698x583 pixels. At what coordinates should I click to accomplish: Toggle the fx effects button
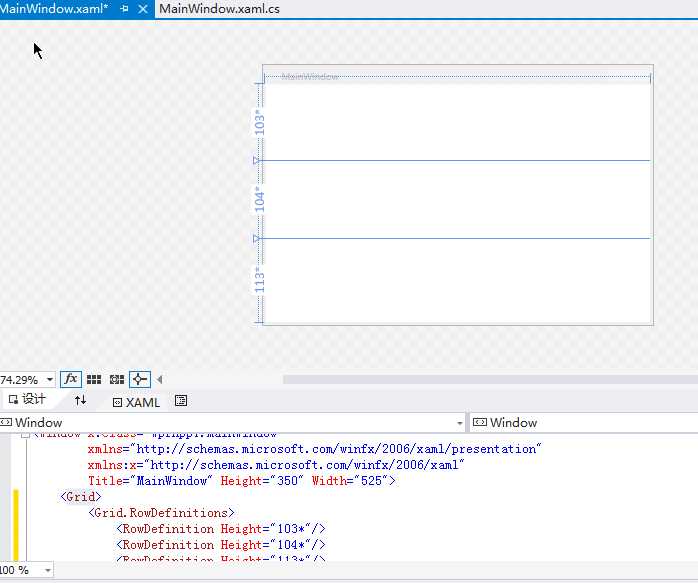click(x=71, y=379)
